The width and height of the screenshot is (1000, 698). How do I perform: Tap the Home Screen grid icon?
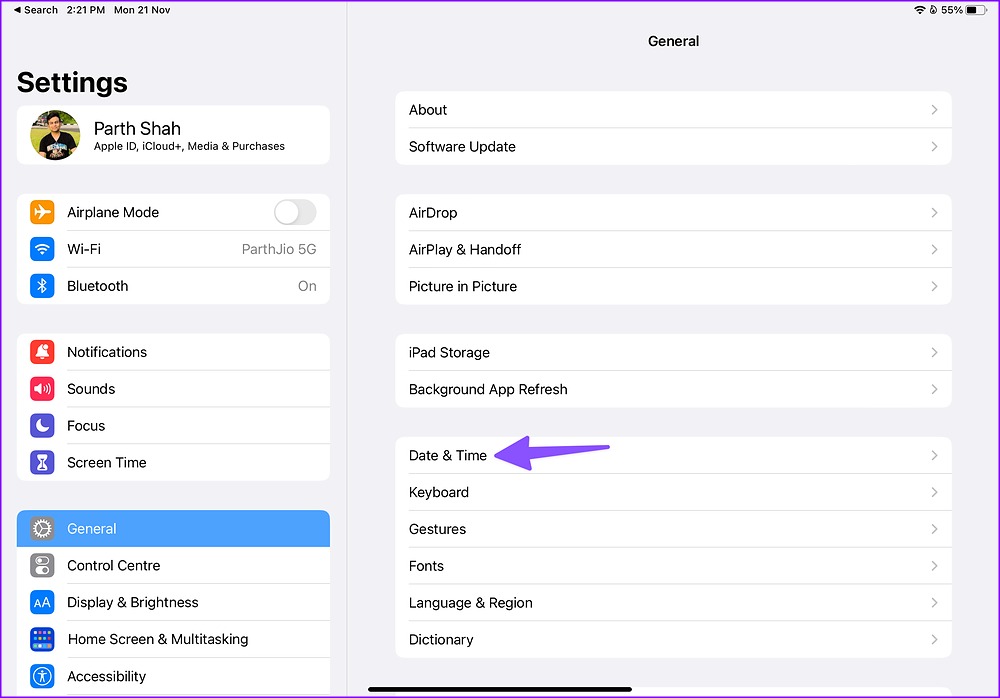(42, 639)
